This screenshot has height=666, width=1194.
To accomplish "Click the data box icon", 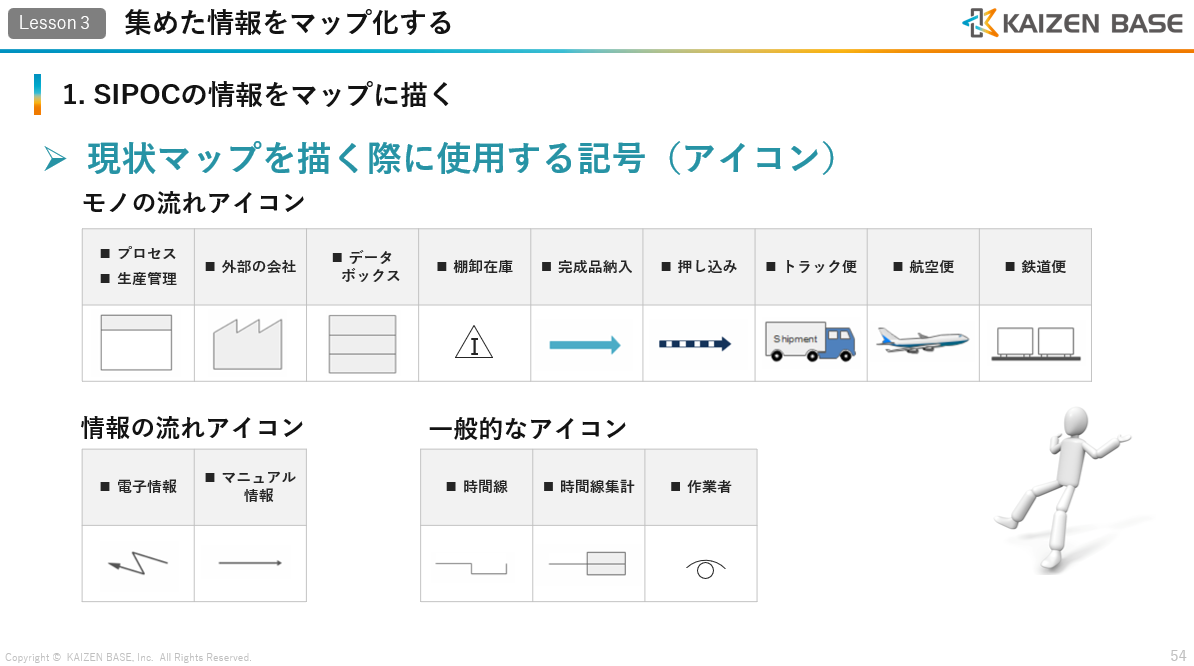I will (362, 344).
